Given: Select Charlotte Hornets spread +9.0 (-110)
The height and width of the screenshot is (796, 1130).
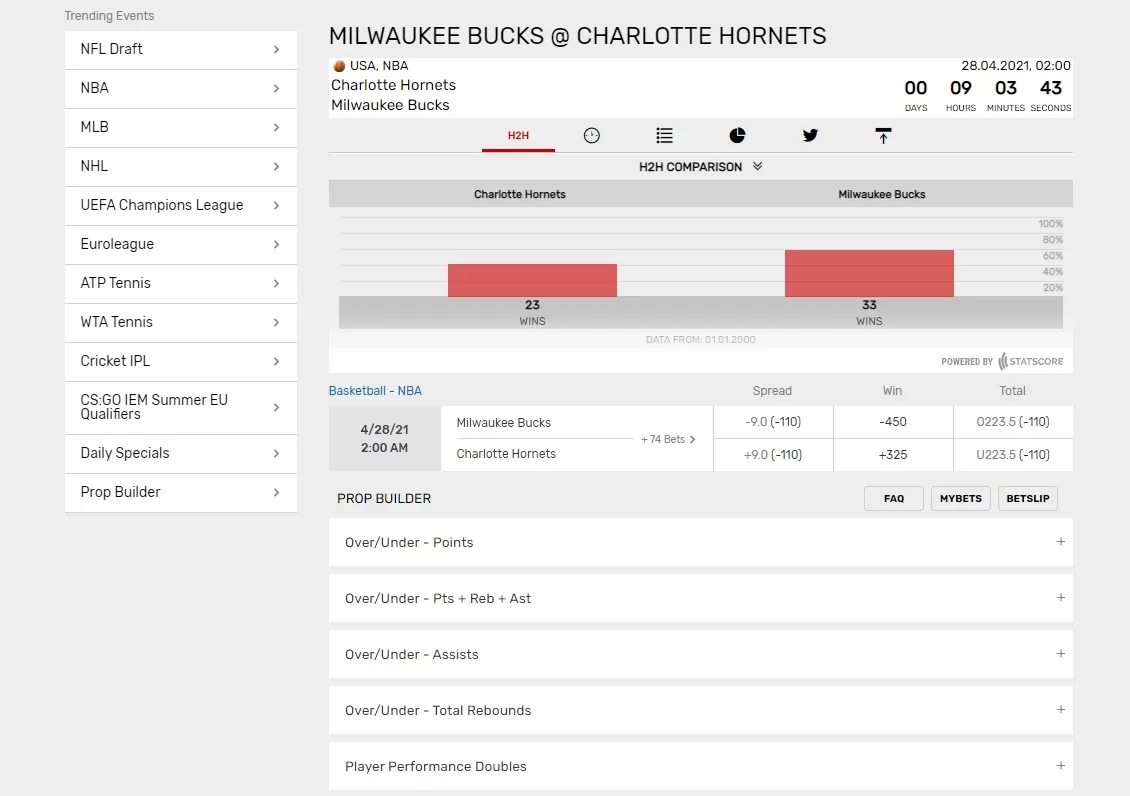Looking at the screenshot, I should click(x=773, y=455).
